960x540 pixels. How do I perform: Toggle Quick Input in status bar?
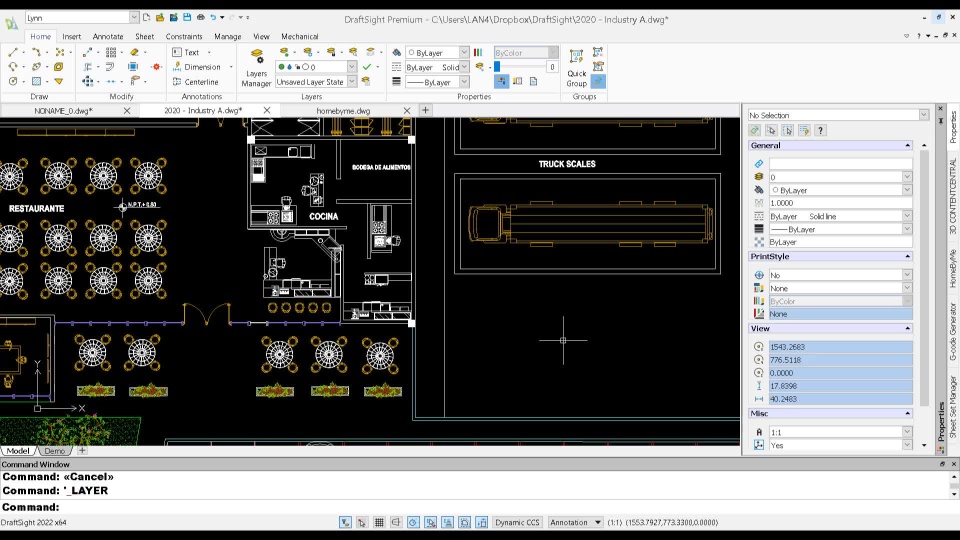pyautogui.click(x=482, y=522)
